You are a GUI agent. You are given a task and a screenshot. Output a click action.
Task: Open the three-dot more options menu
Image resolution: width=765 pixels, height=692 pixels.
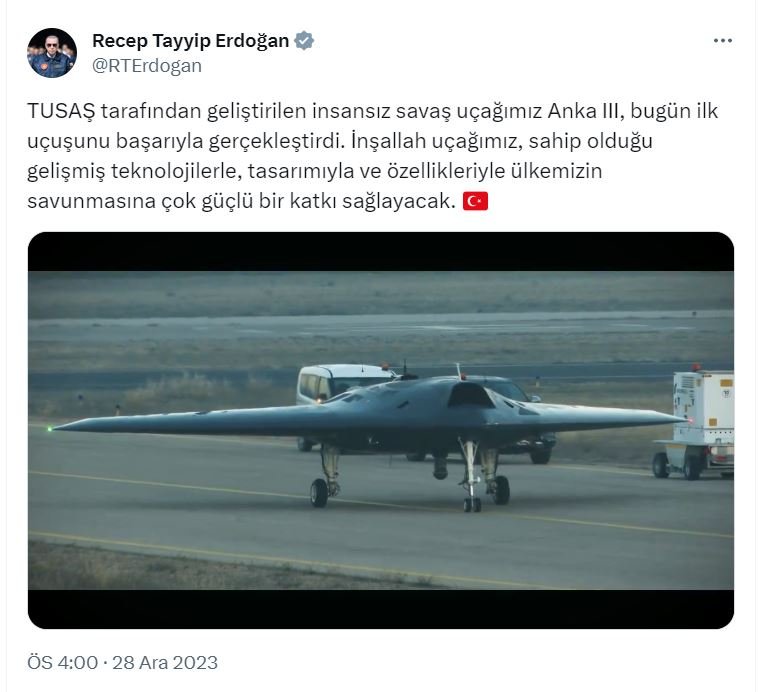point(723,41)
